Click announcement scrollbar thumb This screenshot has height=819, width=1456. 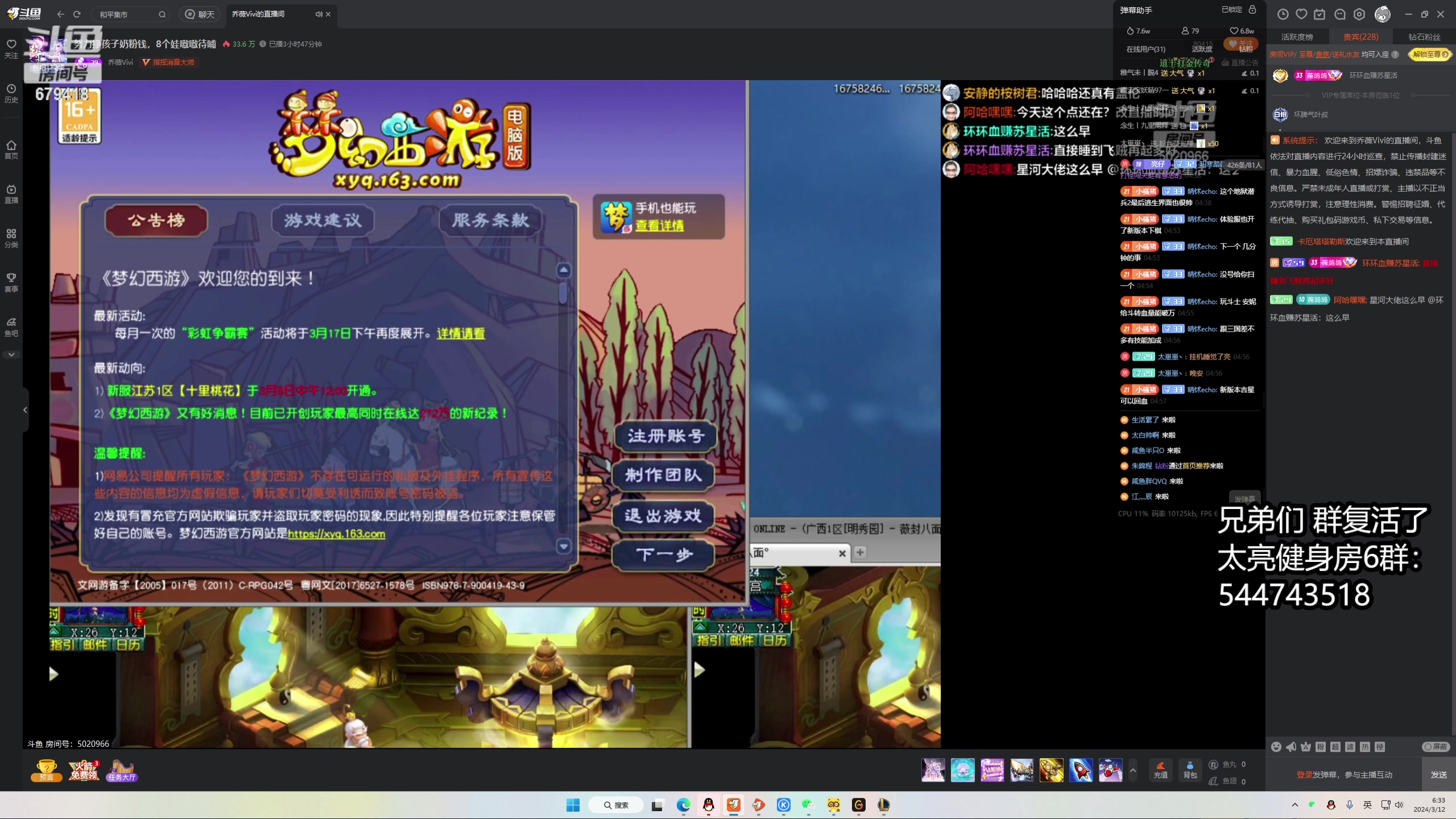563,293
